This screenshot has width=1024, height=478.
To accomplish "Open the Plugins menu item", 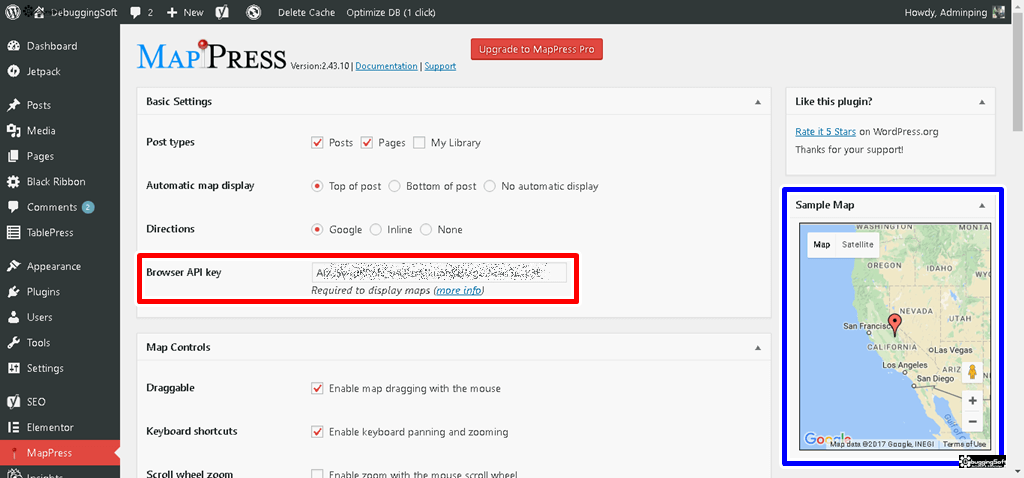I will click(x=60, y=292).
